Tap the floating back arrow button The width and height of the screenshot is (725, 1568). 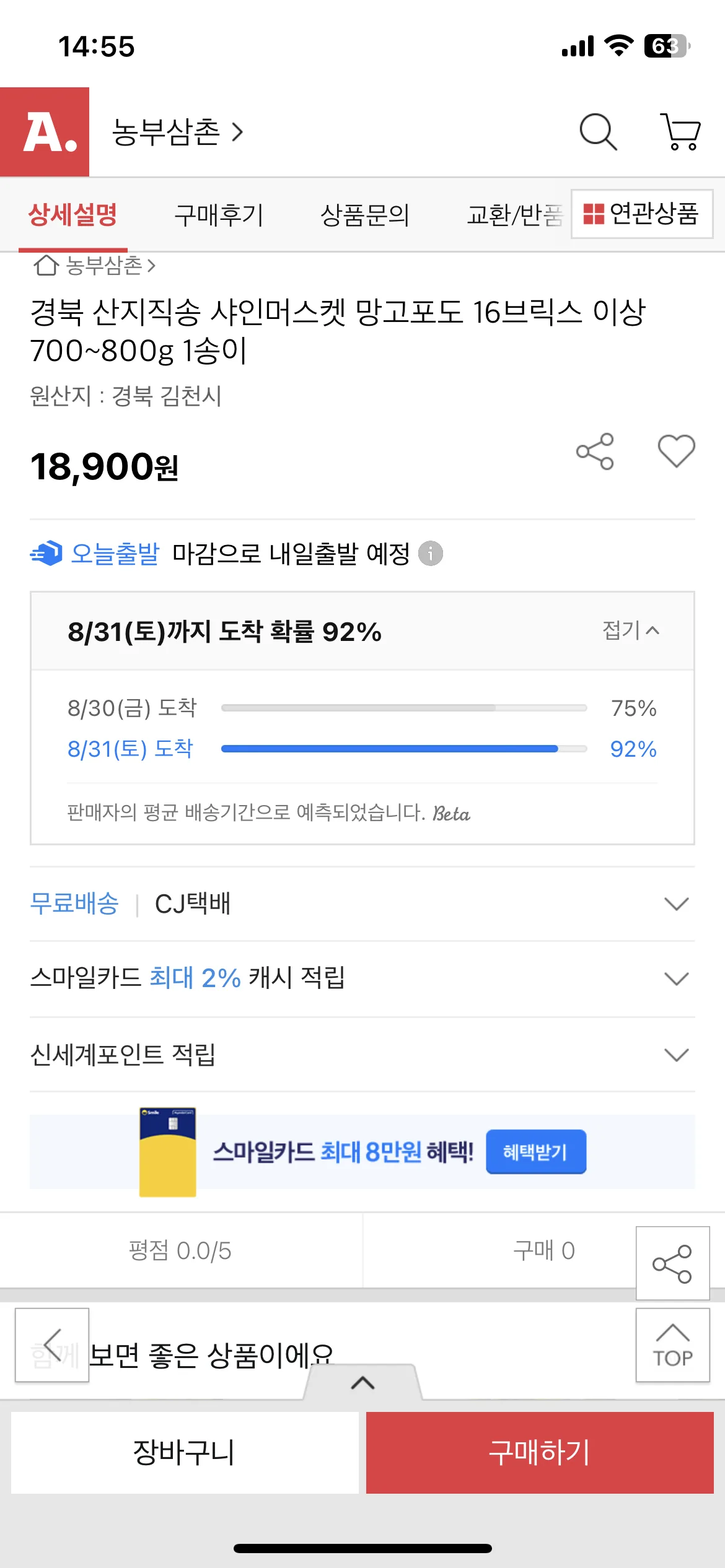52,1345
